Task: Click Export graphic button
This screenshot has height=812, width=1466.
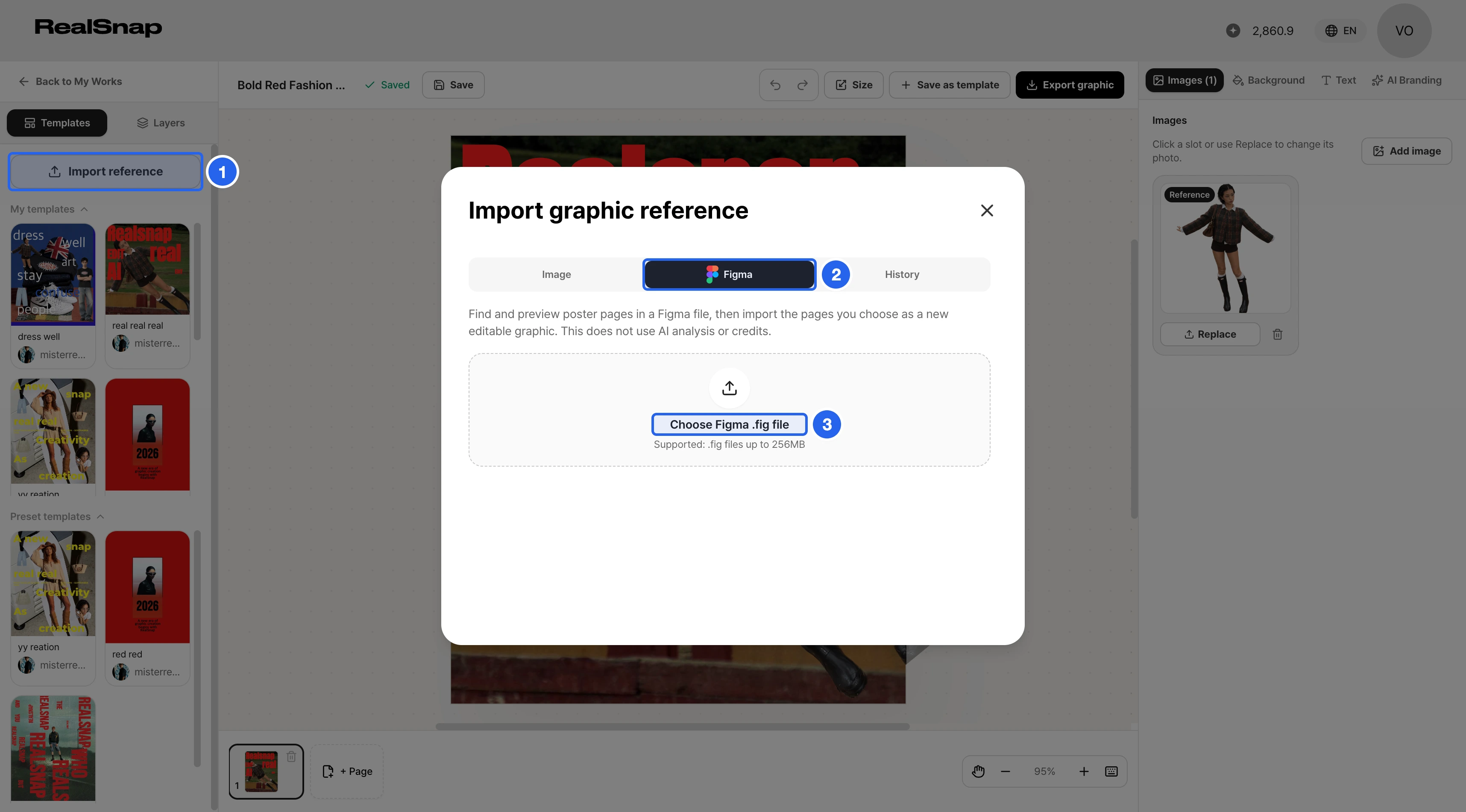Action: point(1069,85)
